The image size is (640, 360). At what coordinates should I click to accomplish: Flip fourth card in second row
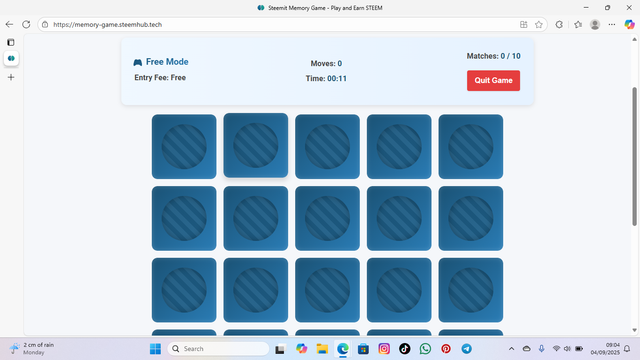(x=399, y=218)
